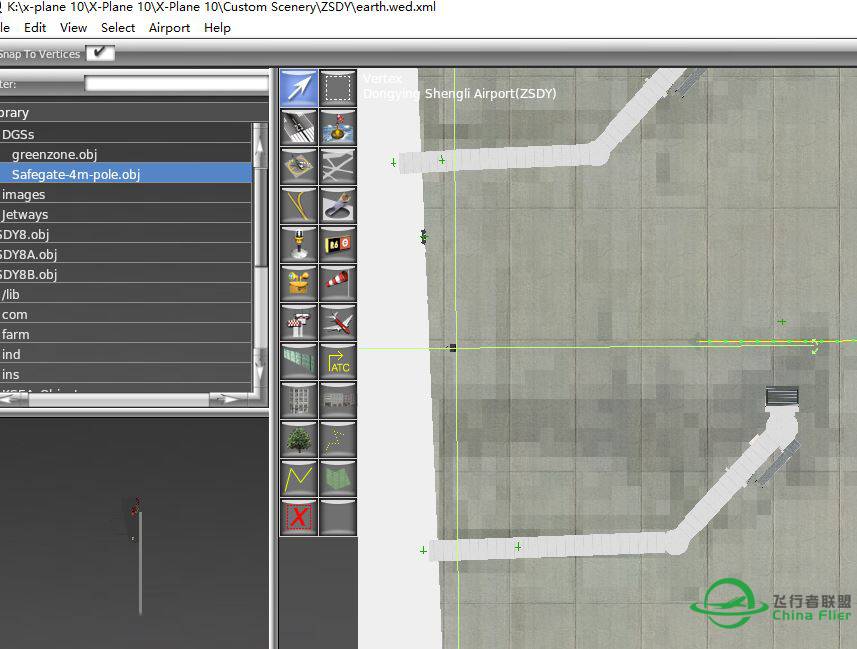The height and width of the screenshot is (649, 857).
Task: Pick the Helipad tool
Action: [298, 166]
